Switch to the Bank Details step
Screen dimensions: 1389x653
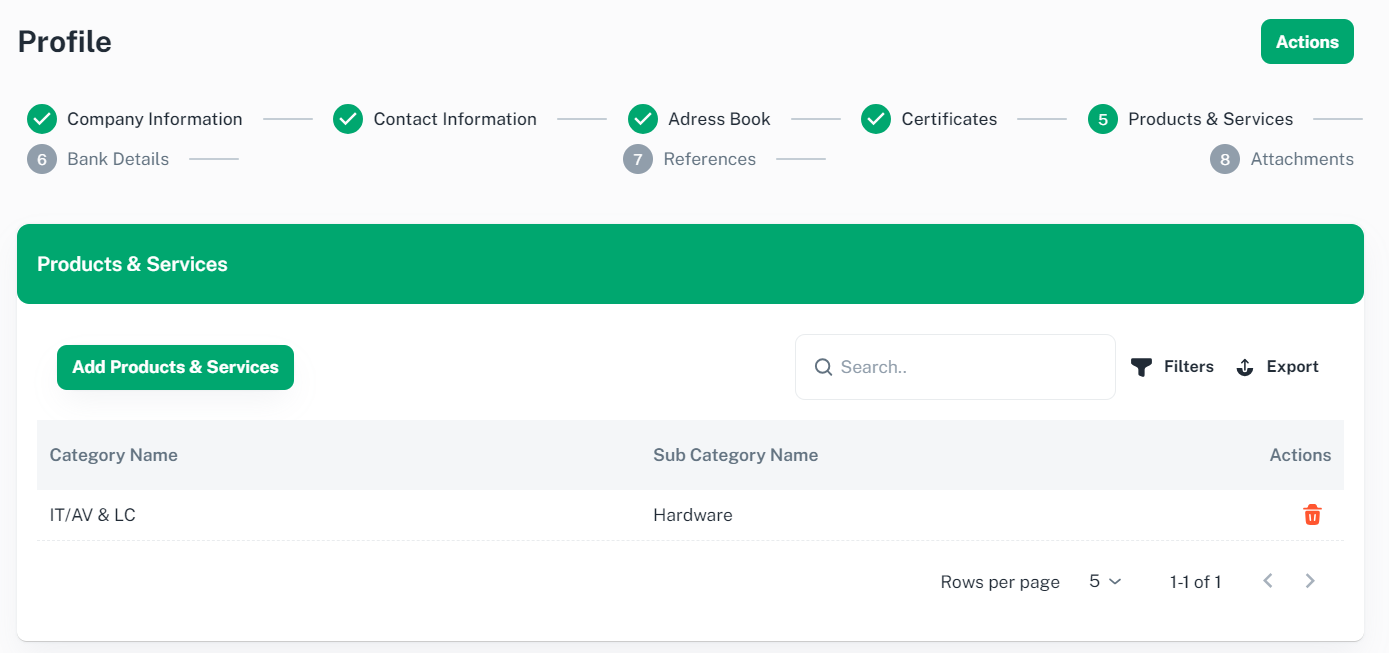[x=117, y=159]
